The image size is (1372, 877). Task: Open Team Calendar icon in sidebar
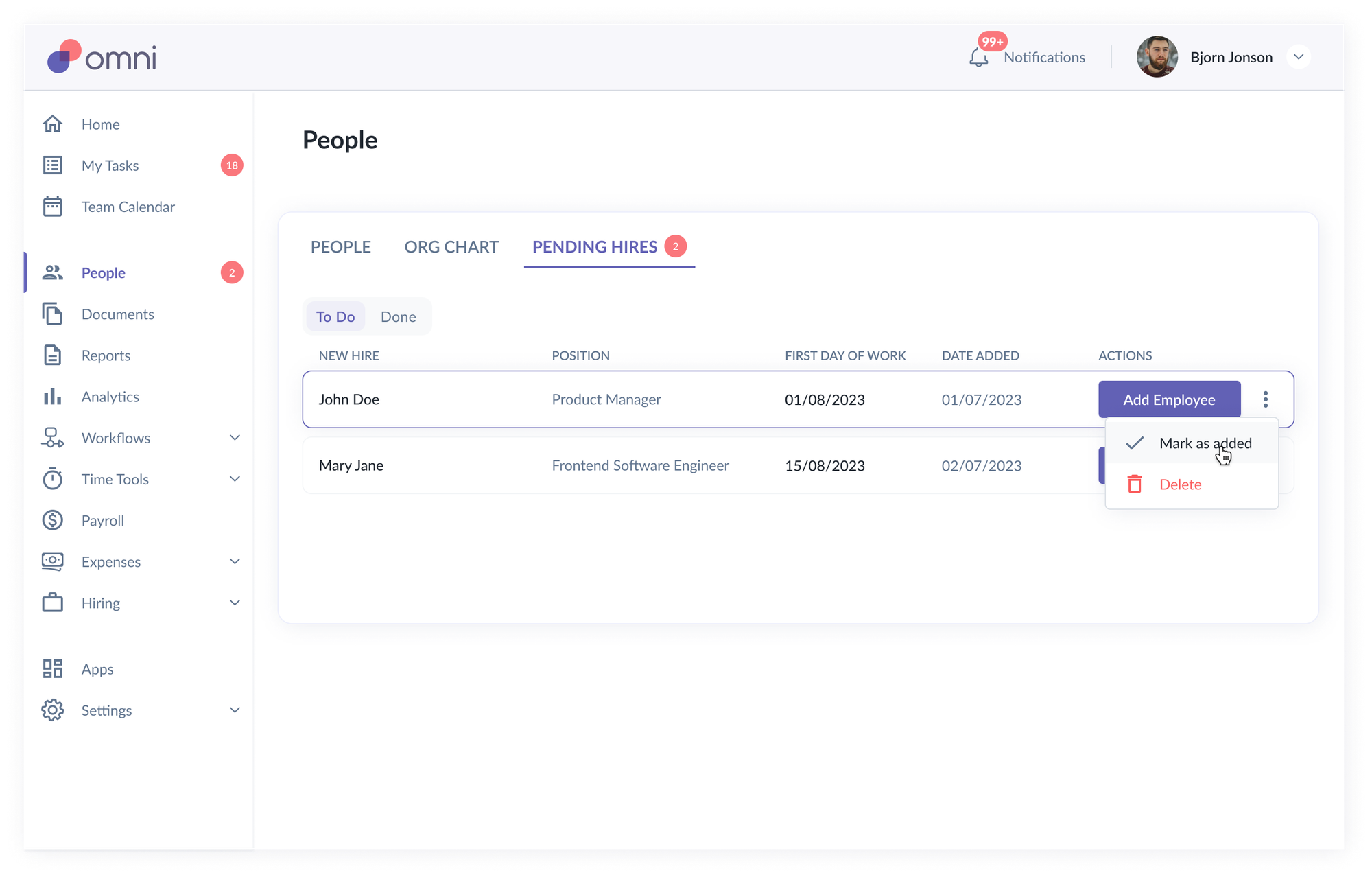[53, 207]
